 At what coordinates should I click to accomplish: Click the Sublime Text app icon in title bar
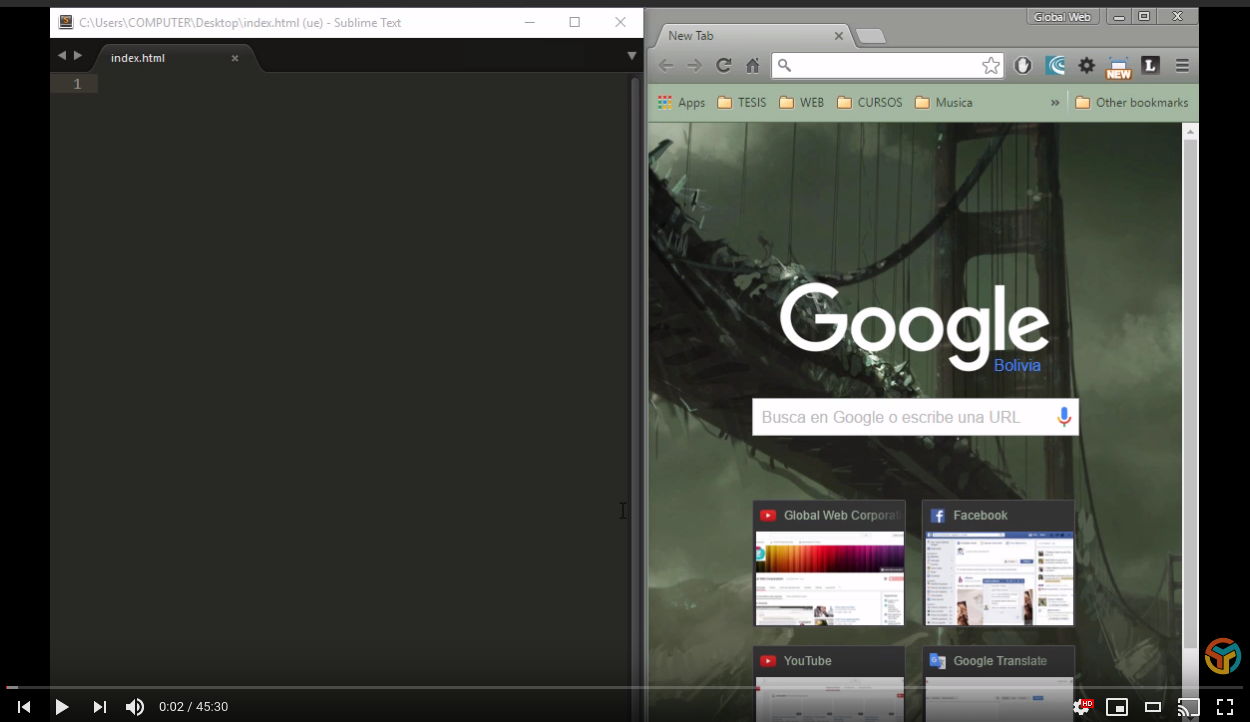[66, 22]
